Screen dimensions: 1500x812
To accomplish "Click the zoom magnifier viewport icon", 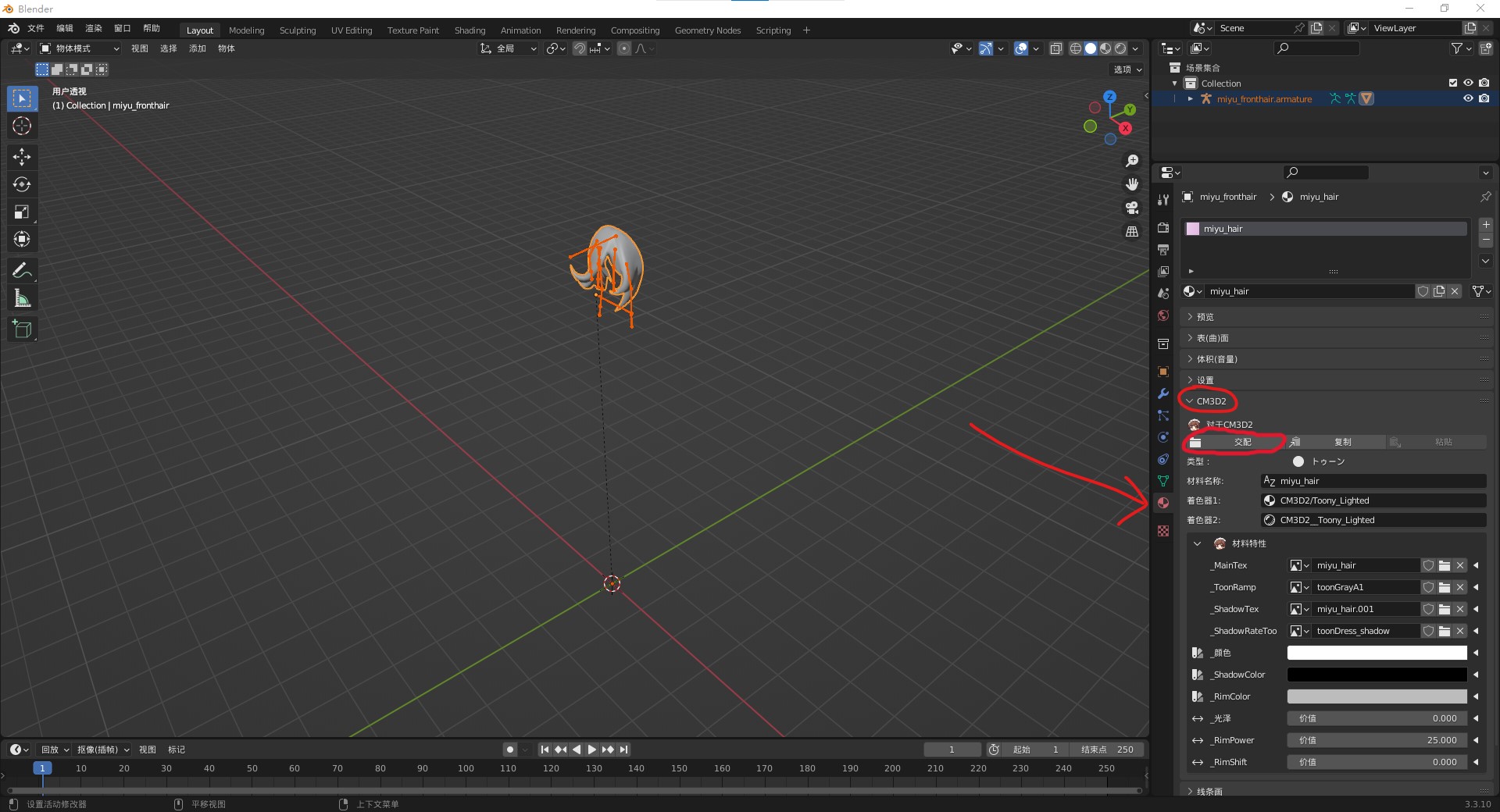I will [1131, 161].
